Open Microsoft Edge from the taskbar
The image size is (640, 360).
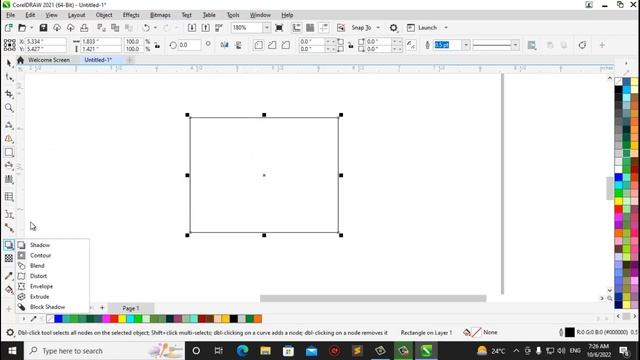coord(242,351)
